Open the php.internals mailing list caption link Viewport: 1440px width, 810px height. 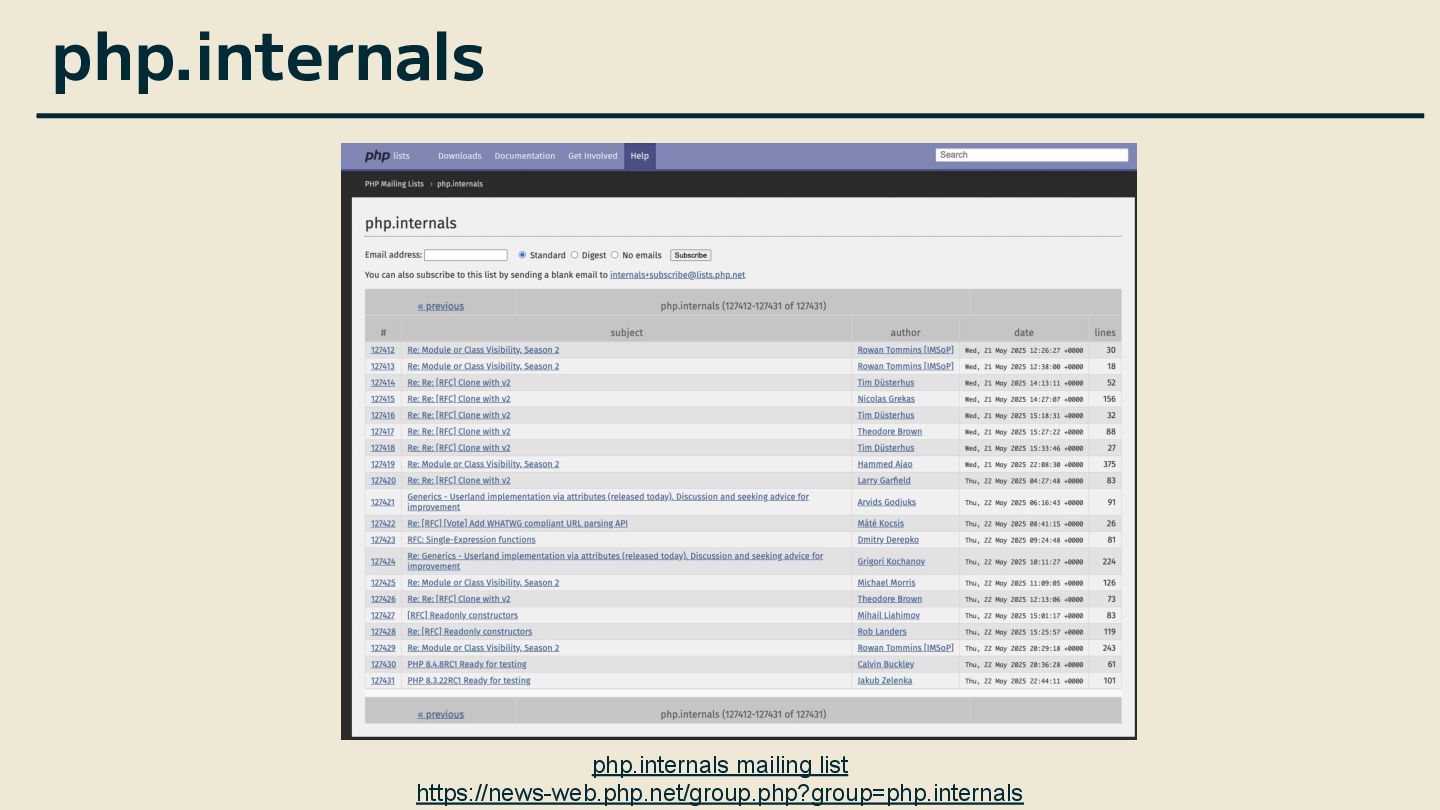[720, 765]
